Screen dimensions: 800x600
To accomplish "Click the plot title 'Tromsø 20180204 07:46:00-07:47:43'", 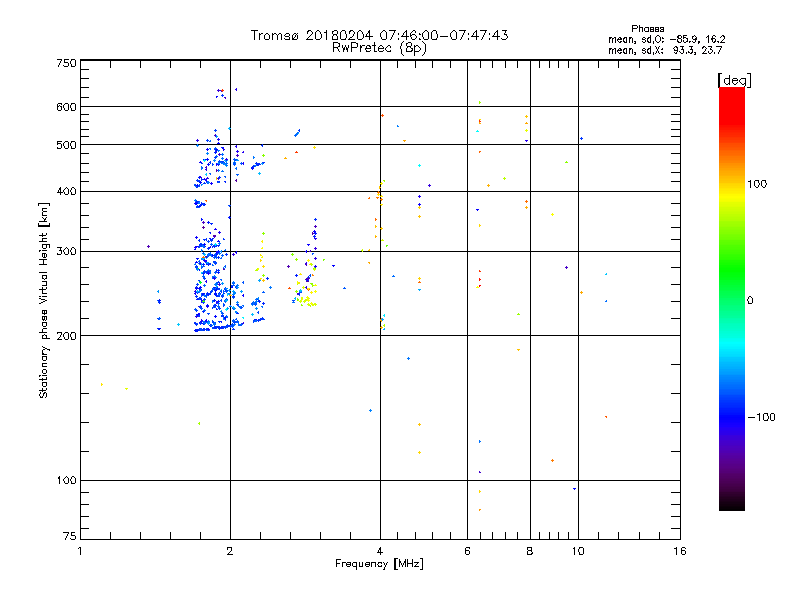I will [379, 35].
